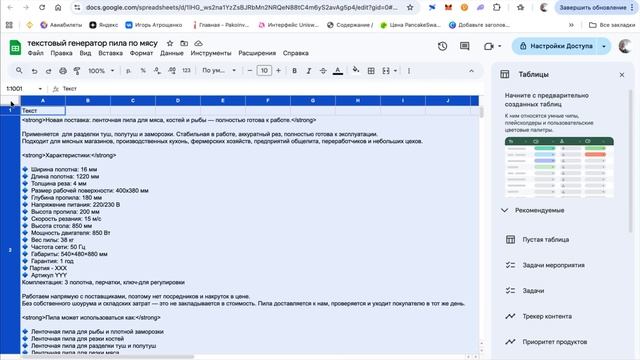
Task: Open the Вставка menu
Action: pos(110,53)
